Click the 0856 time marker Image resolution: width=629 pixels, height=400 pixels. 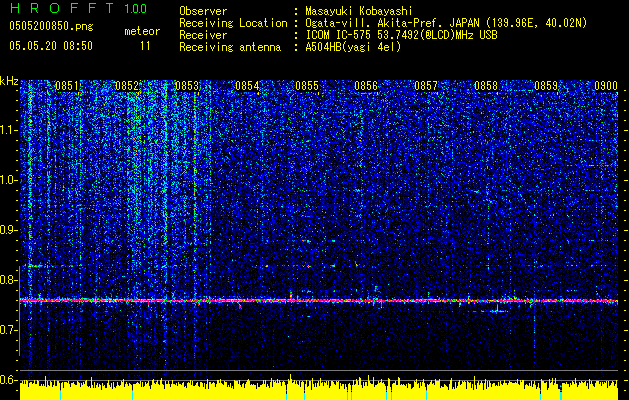[x=366, y=86]
